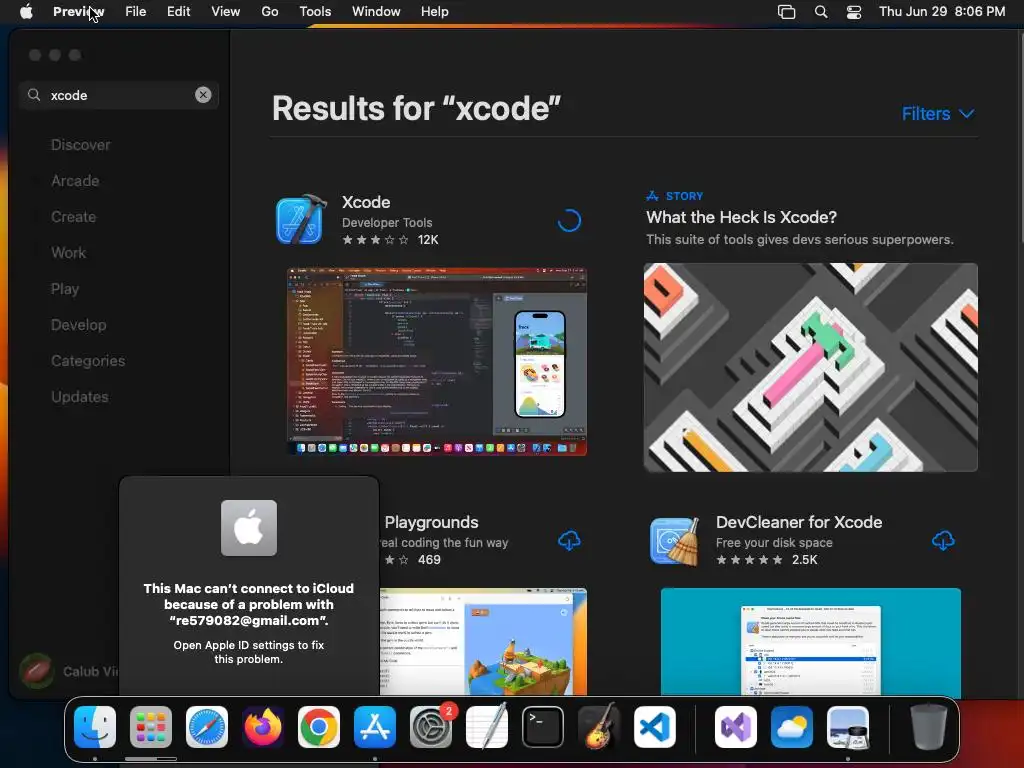
Task: Open the Playgrounds app title
Action: point(431,522)
